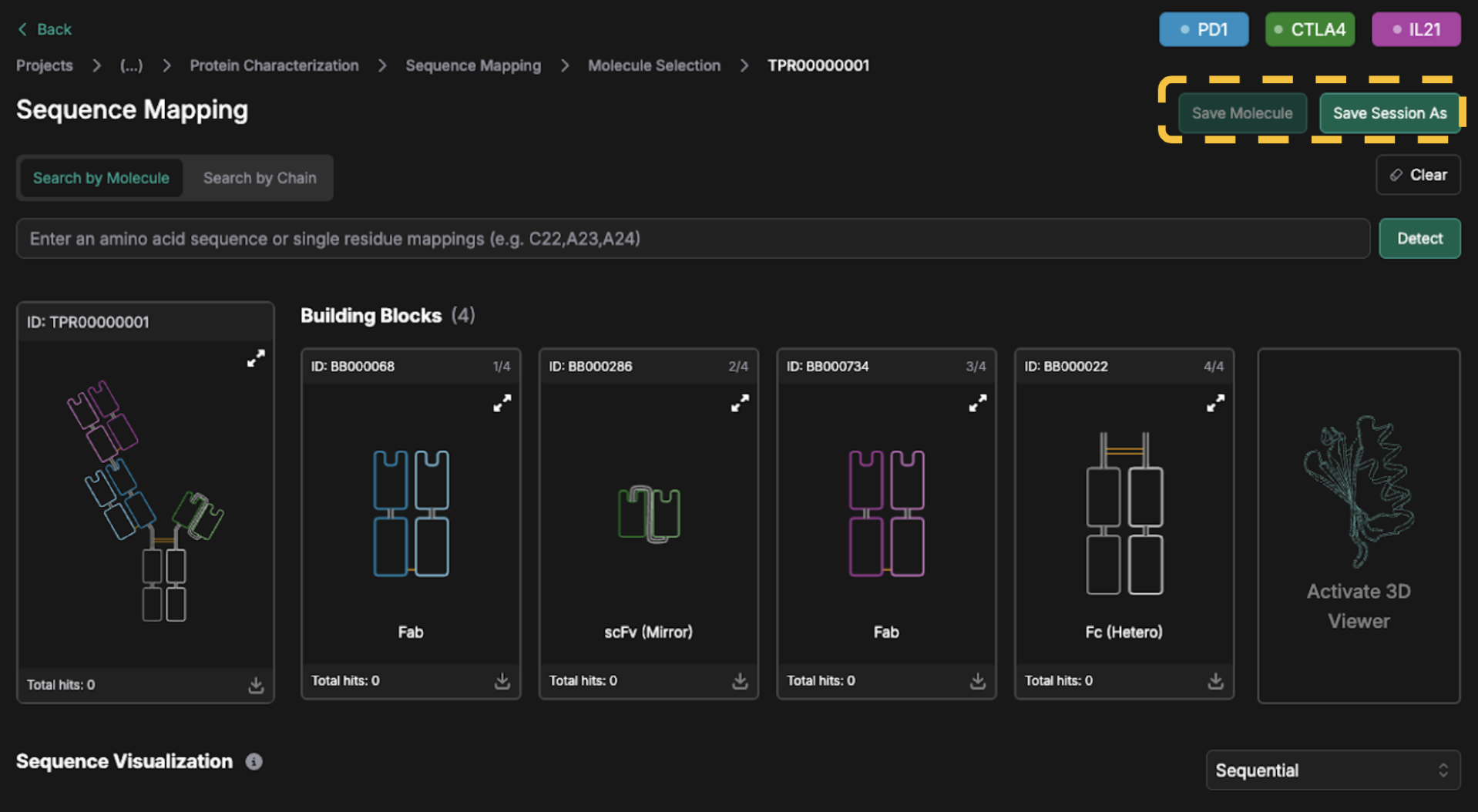The width and height of the screenshot is (1478, 812).
Task: Expand the BB000068 Fab building block
Action: pos(502,403)
